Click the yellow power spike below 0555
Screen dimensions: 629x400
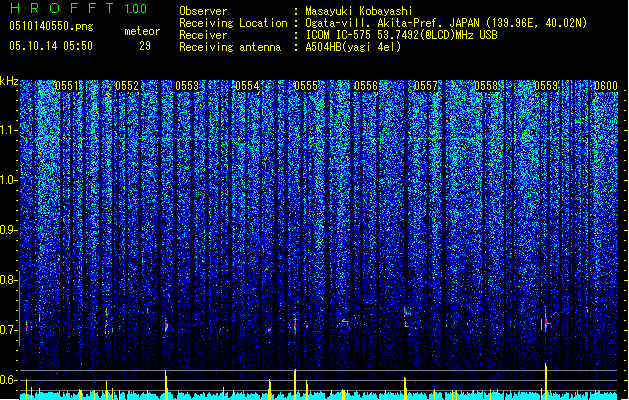(x=295, y=384)
